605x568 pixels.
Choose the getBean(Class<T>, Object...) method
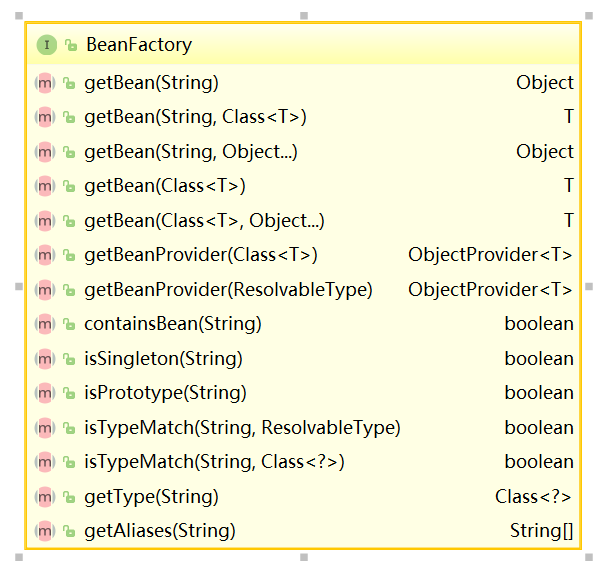tap(204, 221)
